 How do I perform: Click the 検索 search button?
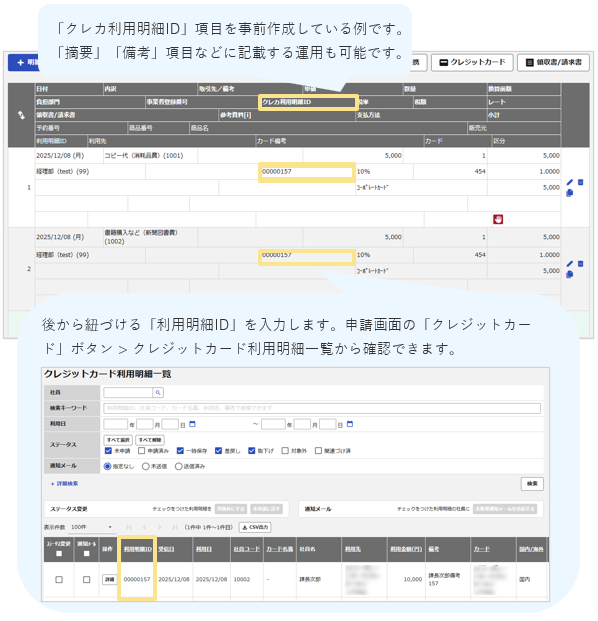click(x=532, y=484)
